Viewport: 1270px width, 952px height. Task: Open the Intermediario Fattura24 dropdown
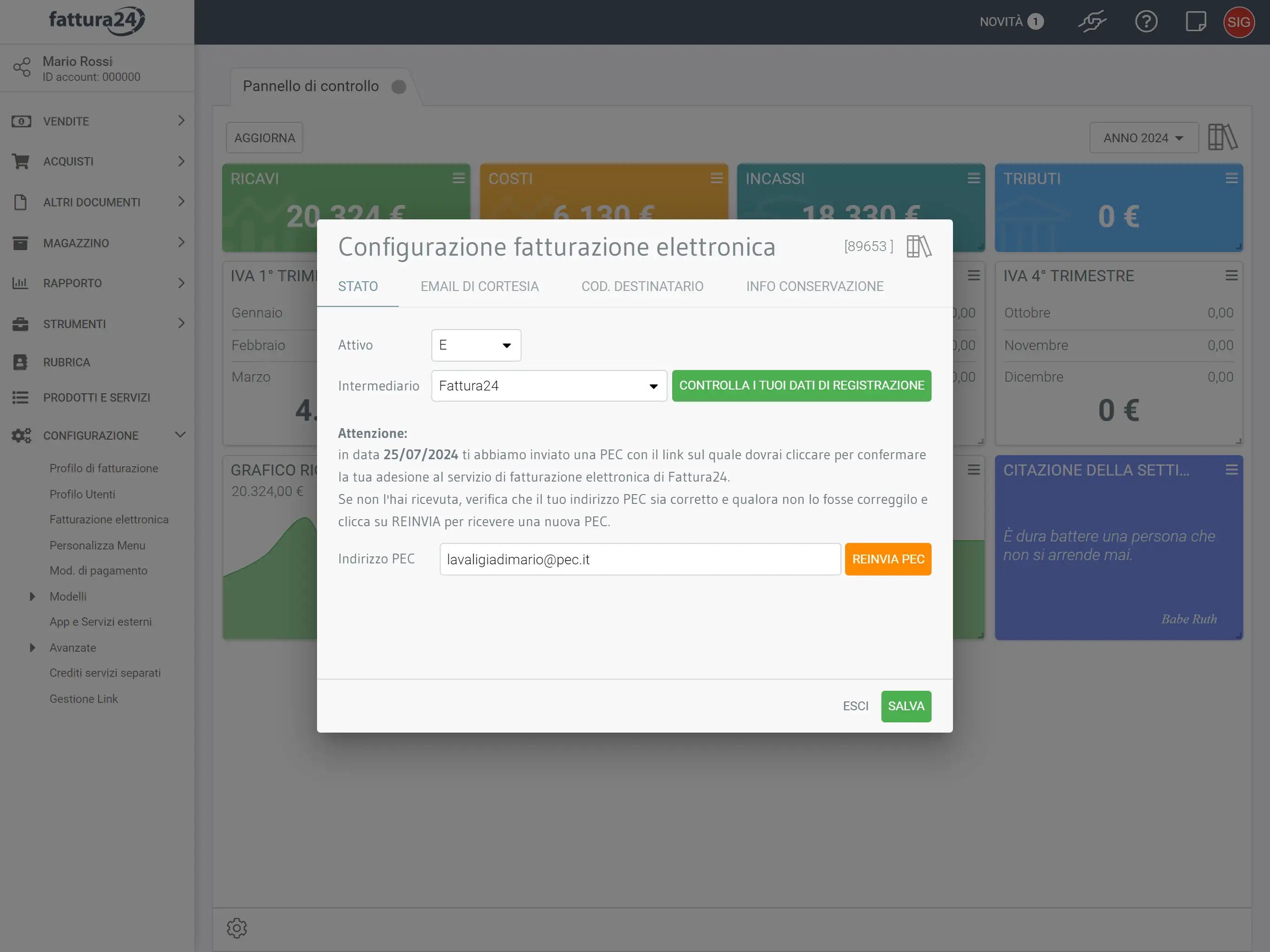click(x=549, y=386)
